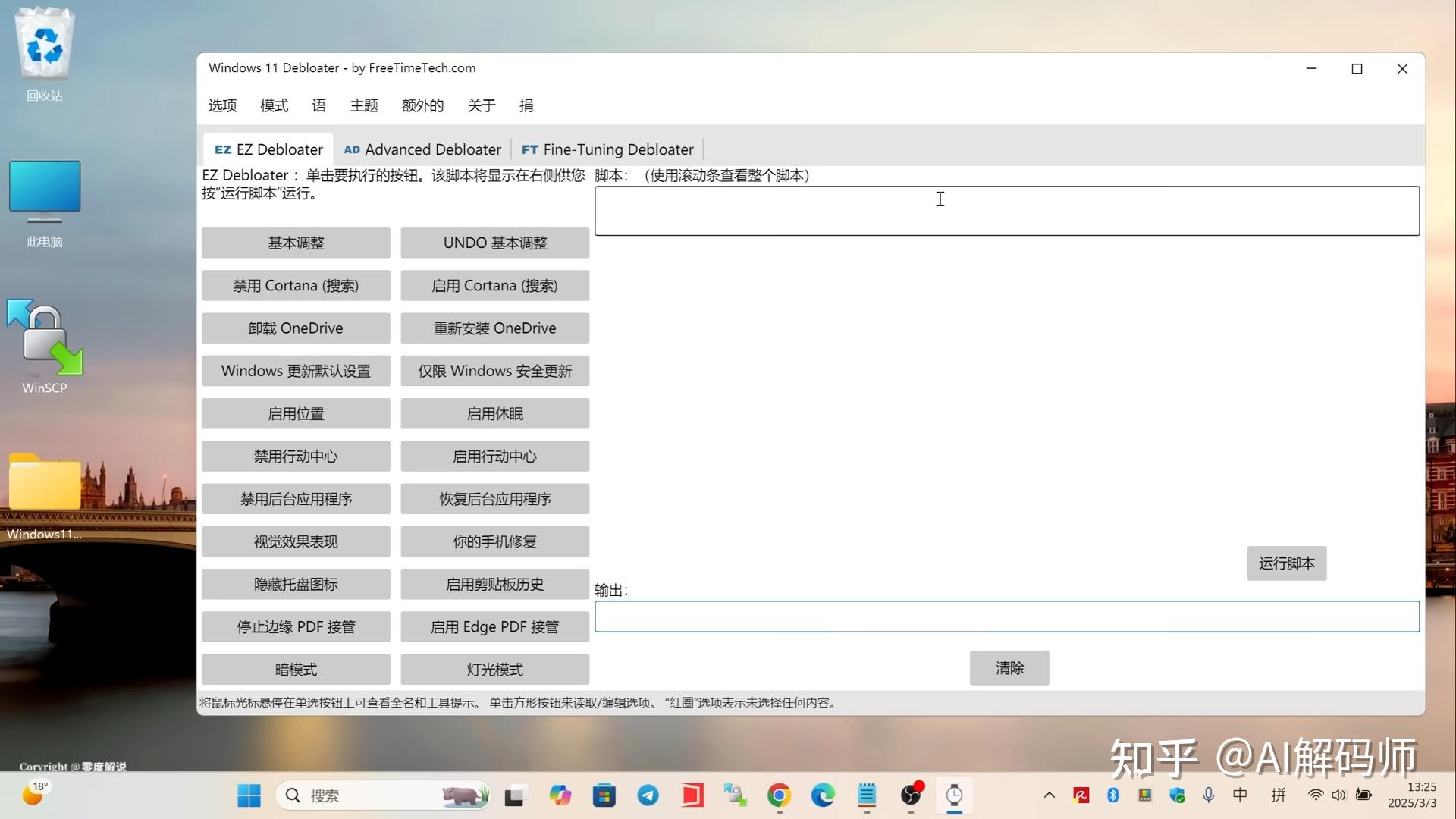Open Task View on the taskbar
The width and height of the screenshot is (1456, 819).
(515, 795)
